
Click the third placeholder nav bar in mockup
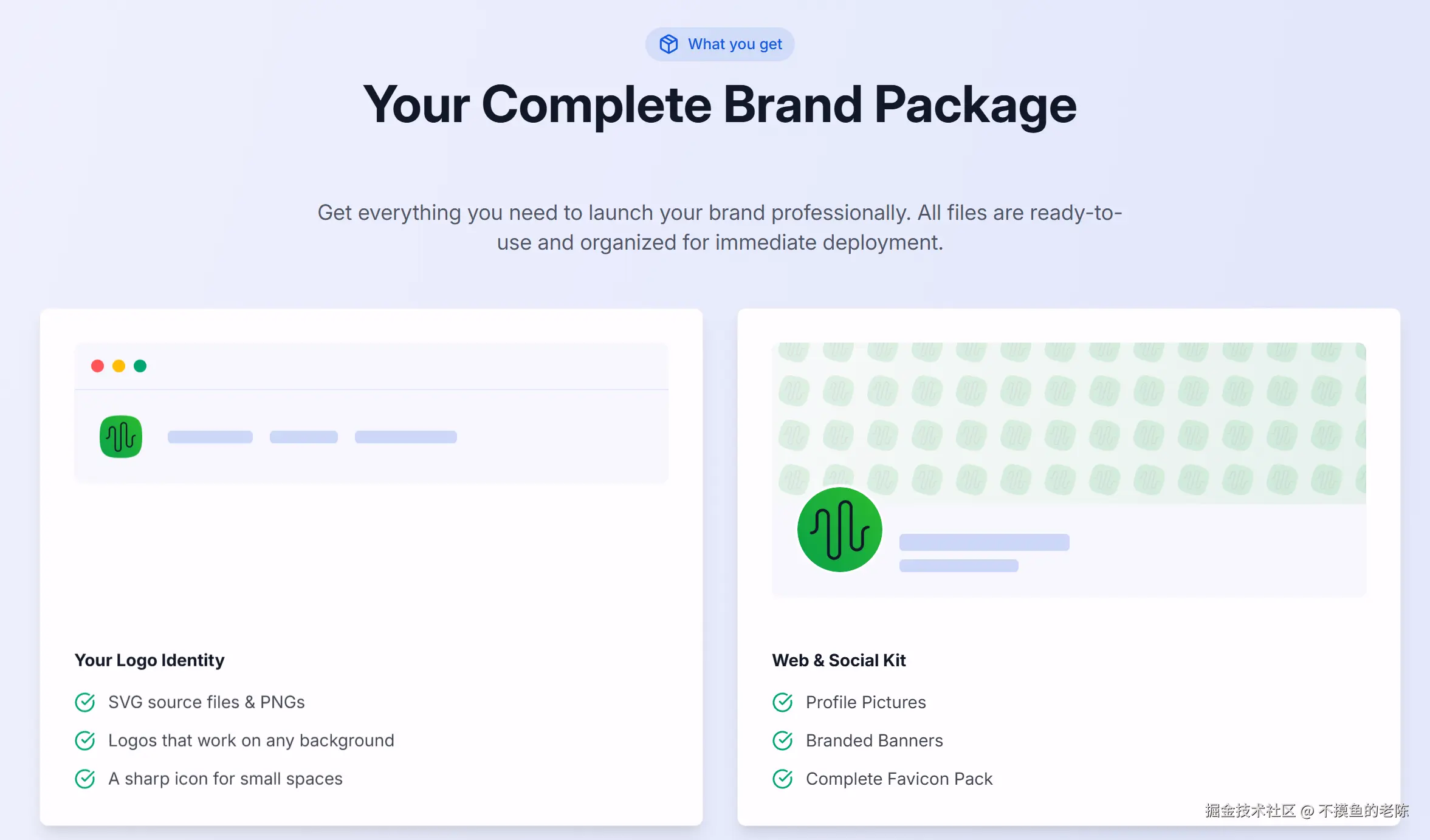(x=406, y=437)
